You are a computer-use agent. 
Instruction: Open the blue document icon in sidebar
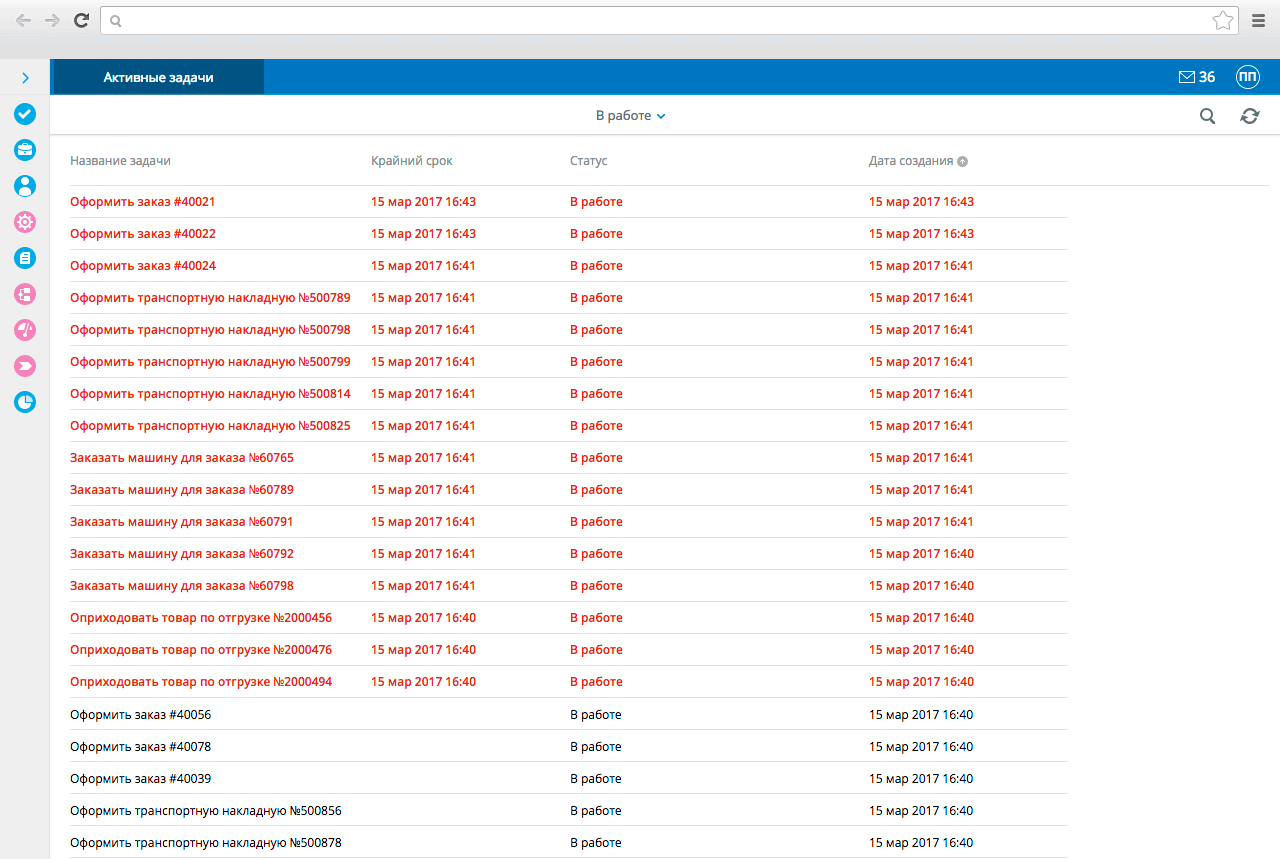tap(25, 258)
